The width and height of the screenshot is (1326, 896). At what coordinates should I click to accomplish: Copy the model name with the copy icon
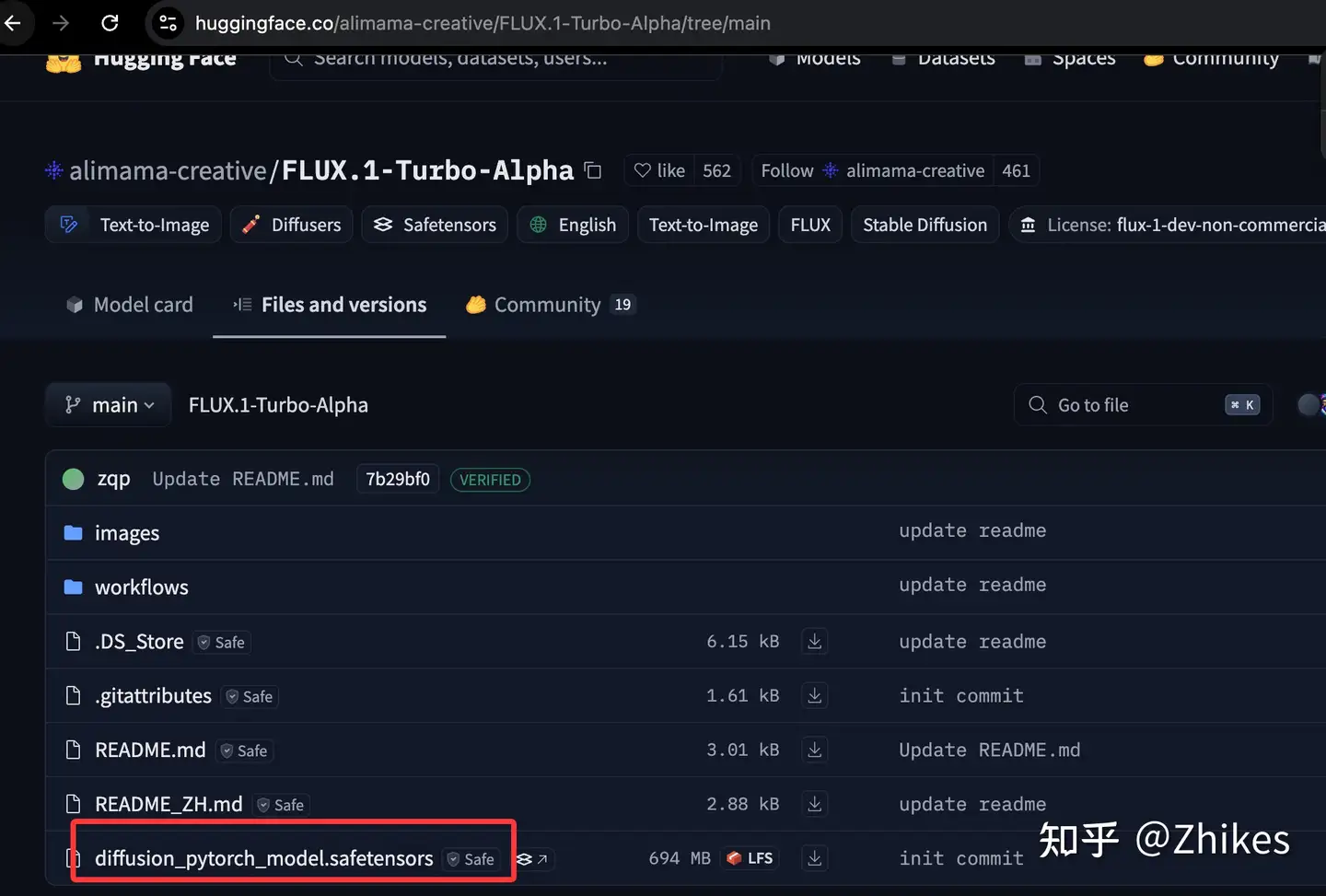point(593,170)
